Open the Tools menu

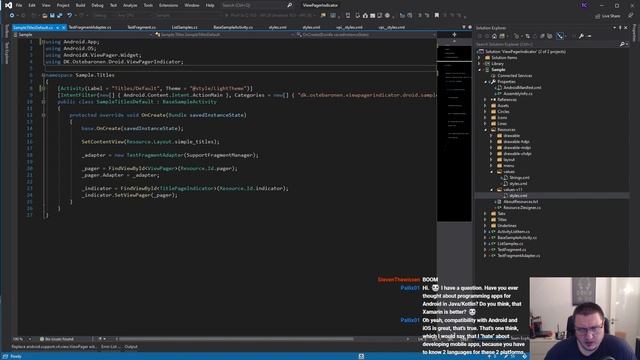[148, 5]
